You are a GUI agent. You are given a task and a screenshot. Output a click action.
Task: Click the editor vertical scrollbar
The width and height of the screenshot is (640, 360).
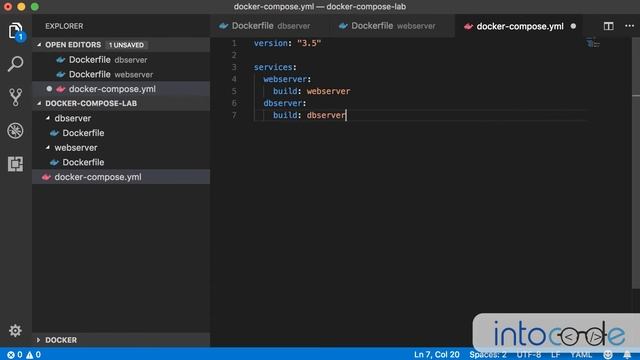[636, 163]
